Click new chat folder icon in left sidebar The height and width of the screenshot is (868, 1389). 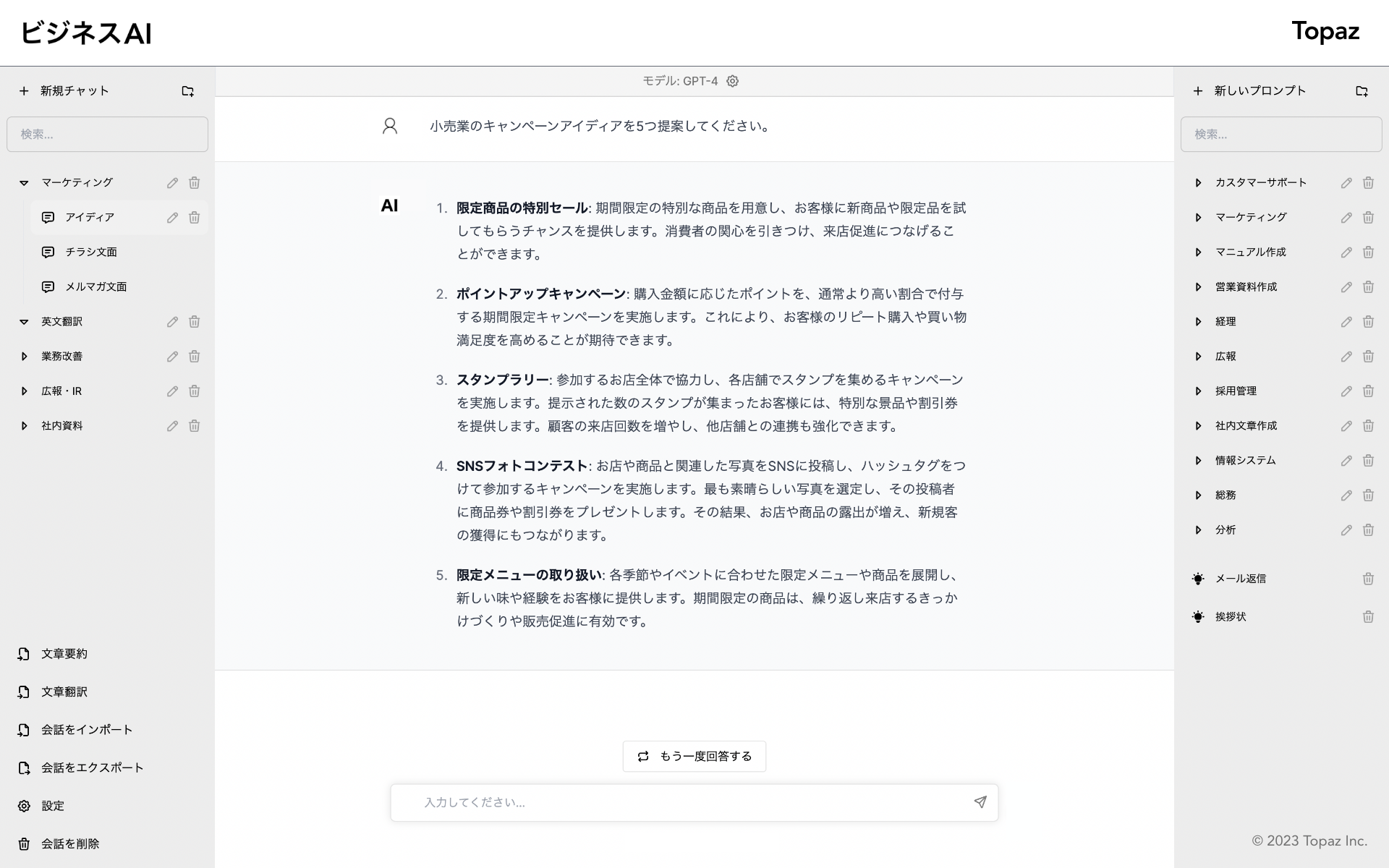[187, 91]
